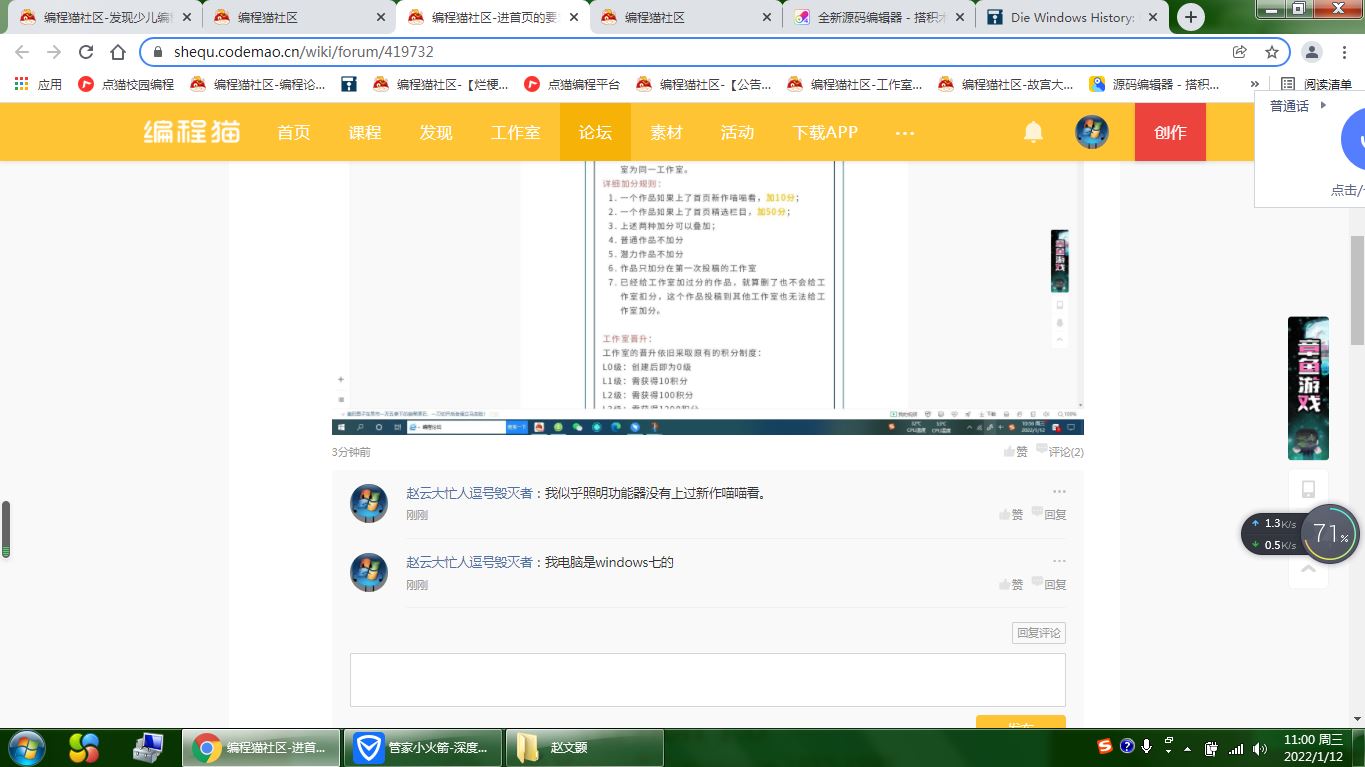The height and width of the screenshot is (767, 1365).
Task: Reply to the 新作喵喵看 comment
Action: [x=1049, y=514]
